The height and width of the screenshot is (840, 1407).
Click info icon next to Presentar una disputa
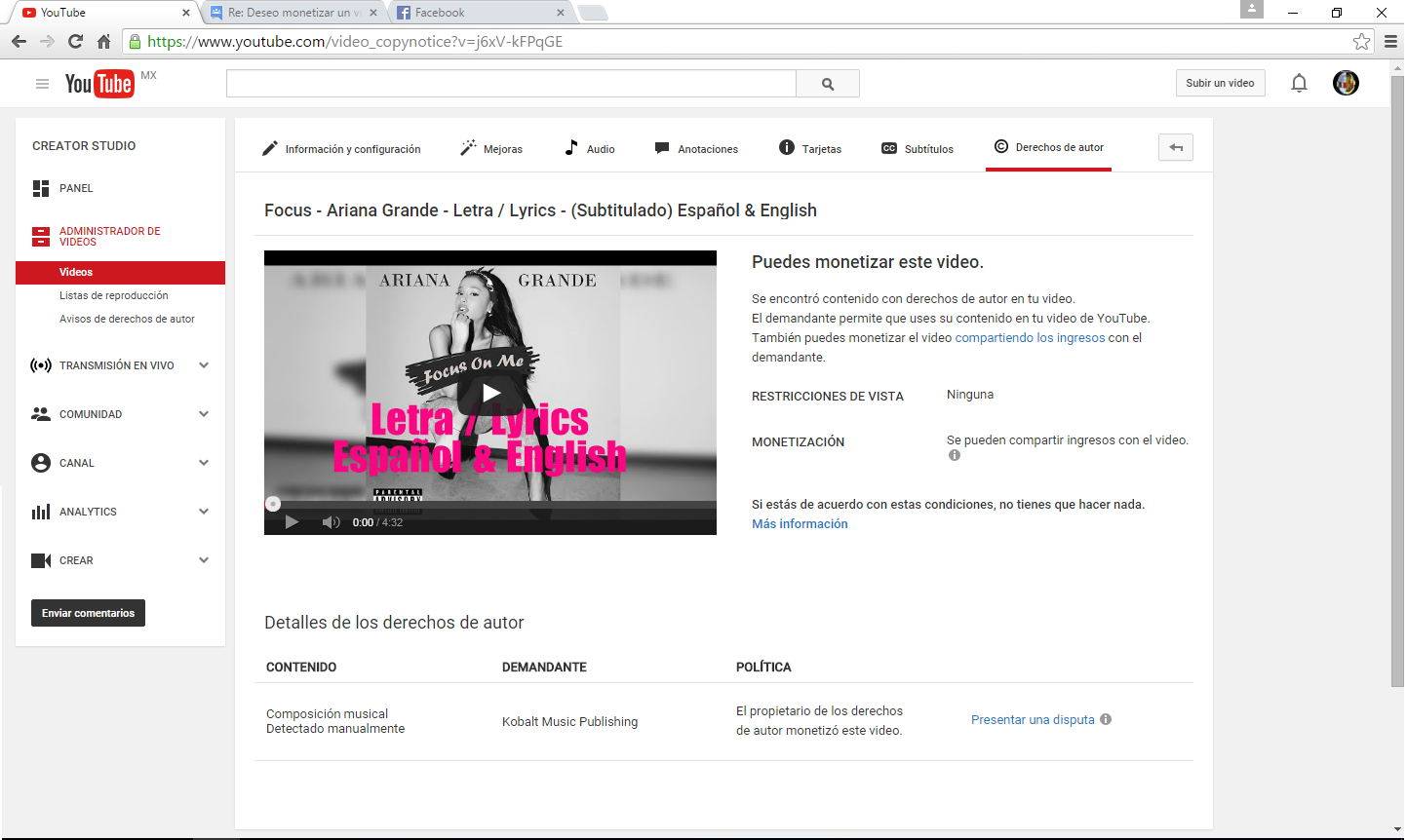(1106, 719)
